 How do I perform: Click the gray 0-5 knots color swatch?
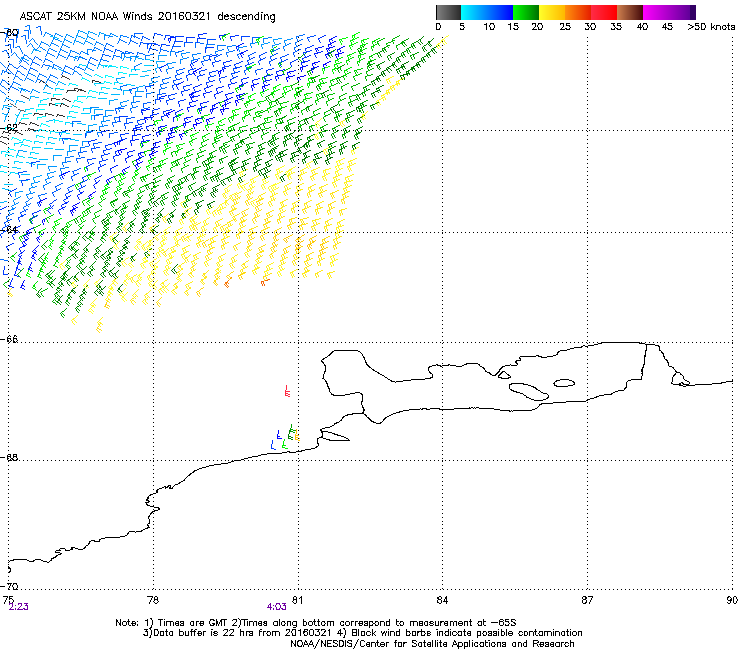448,12
